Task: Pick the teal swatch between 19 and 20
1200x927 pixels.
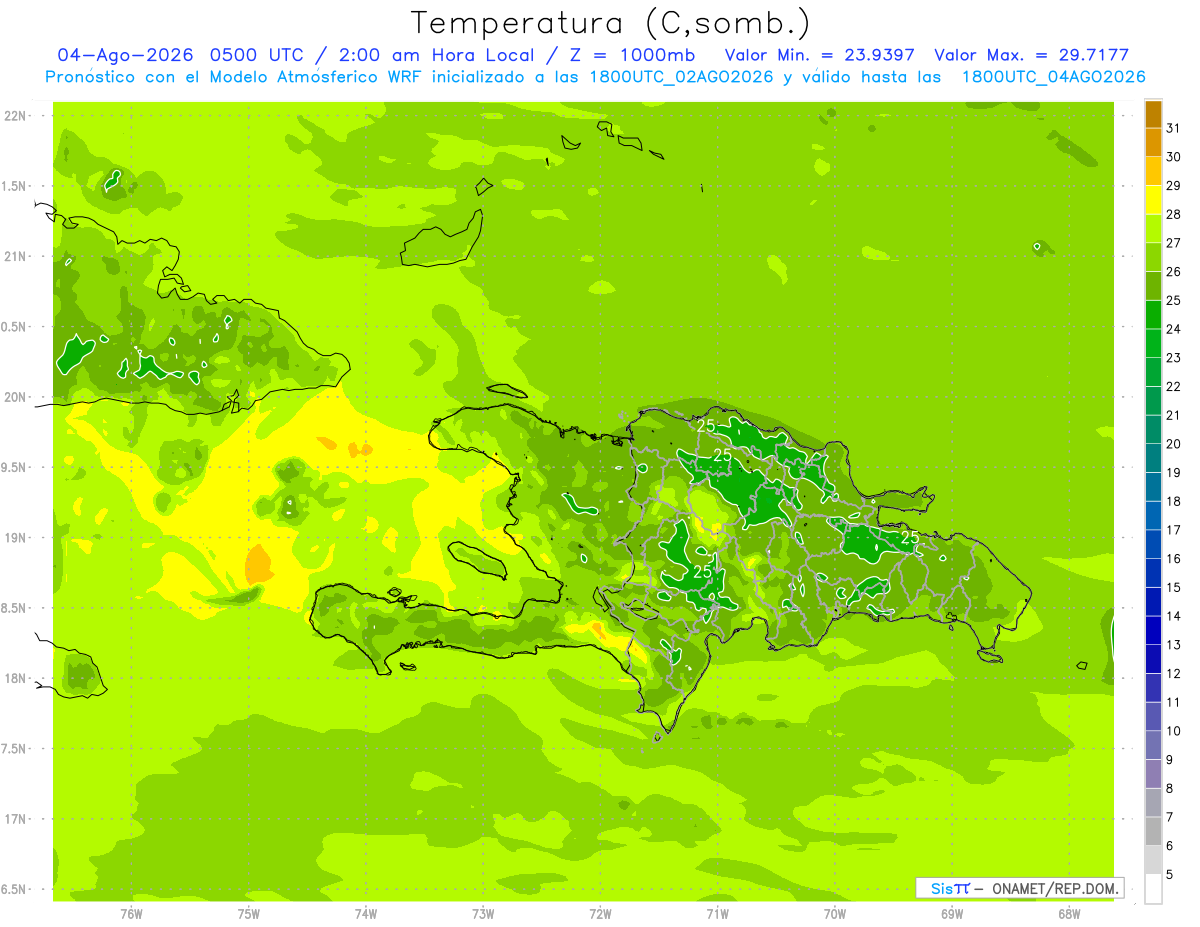Action: (x=1153, y=458)
